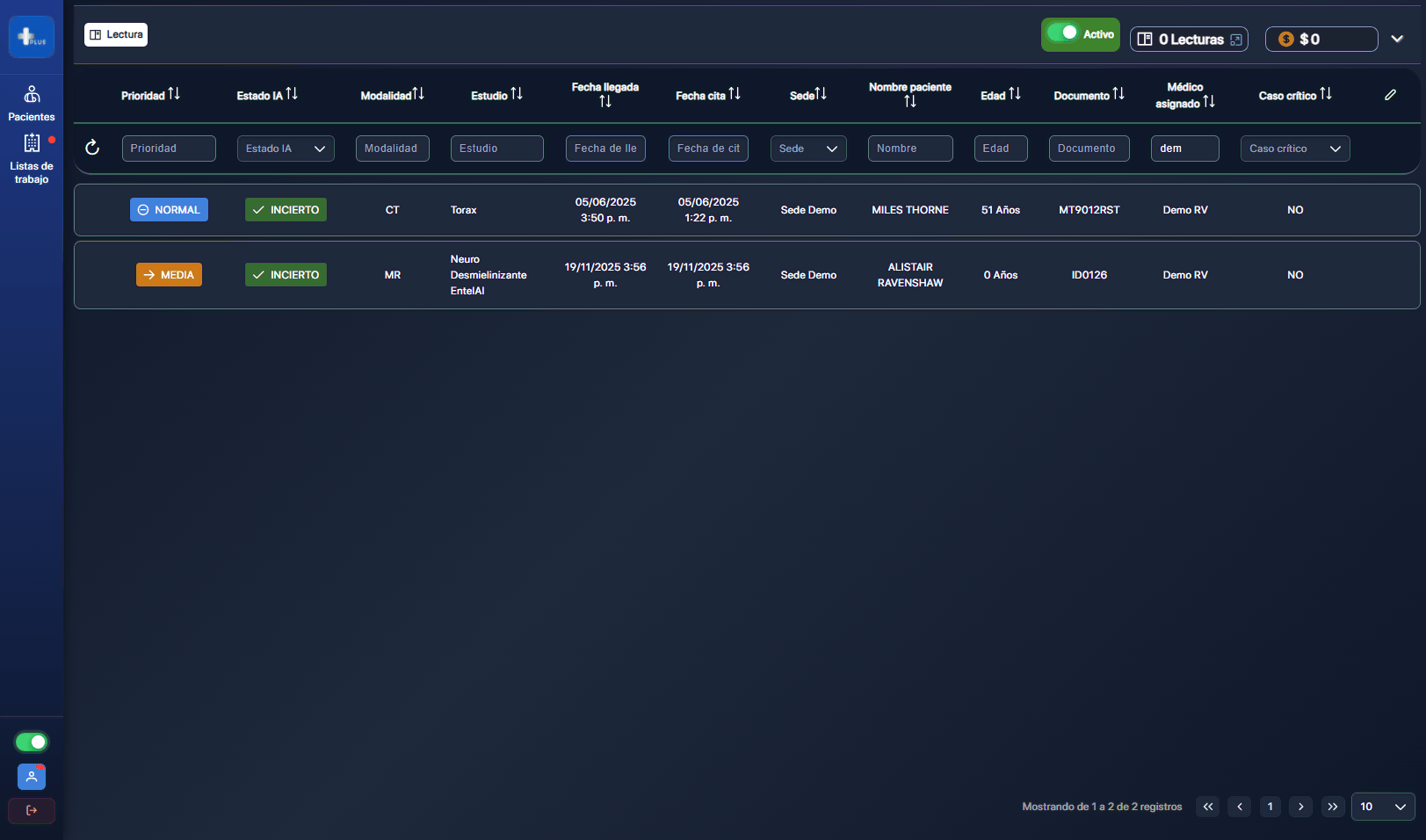1426x840 pixels.
Task: Sort by Caso crítico column arrows
Action: point(1326,93)
